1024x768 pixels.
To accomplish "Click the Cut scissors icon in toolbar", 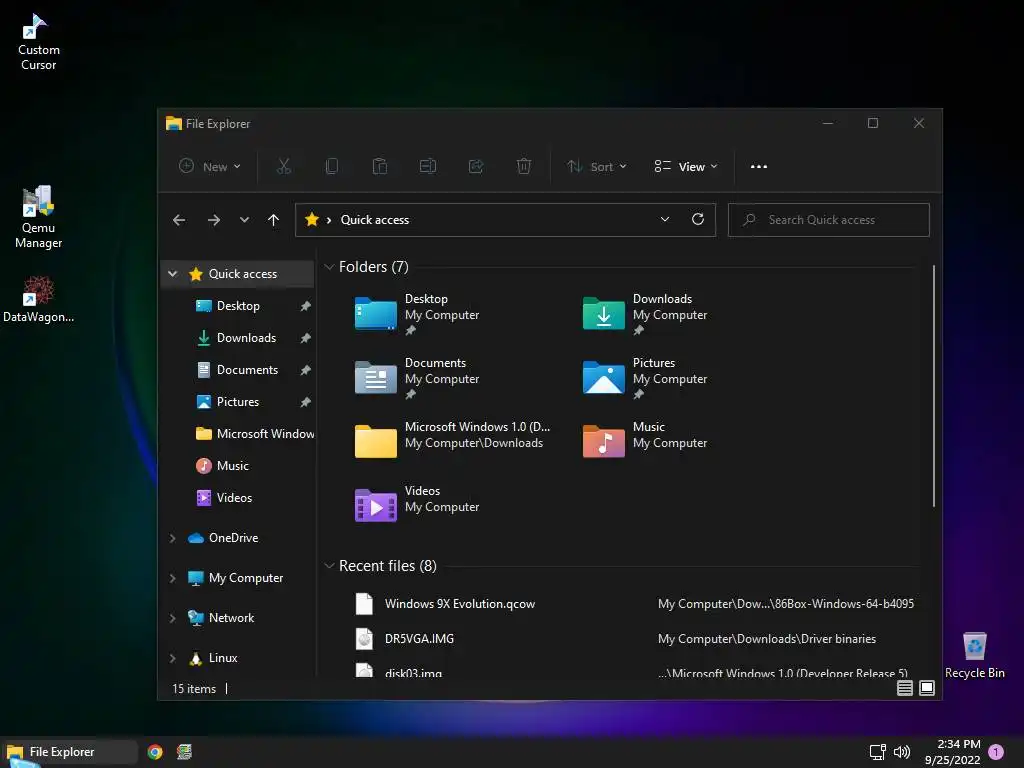I will pos(283,167).
